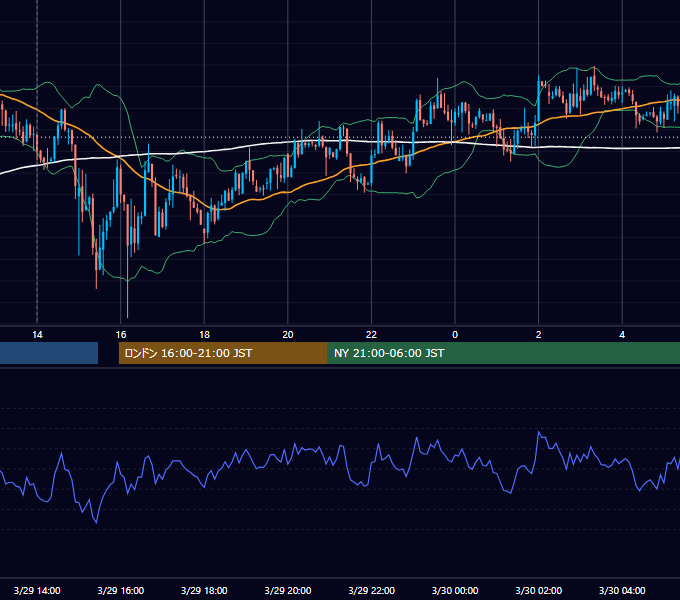680x600 pixels.
Task: Click the NY 21:00-06:00 JST session bar
Action: [x=503, y=353]
